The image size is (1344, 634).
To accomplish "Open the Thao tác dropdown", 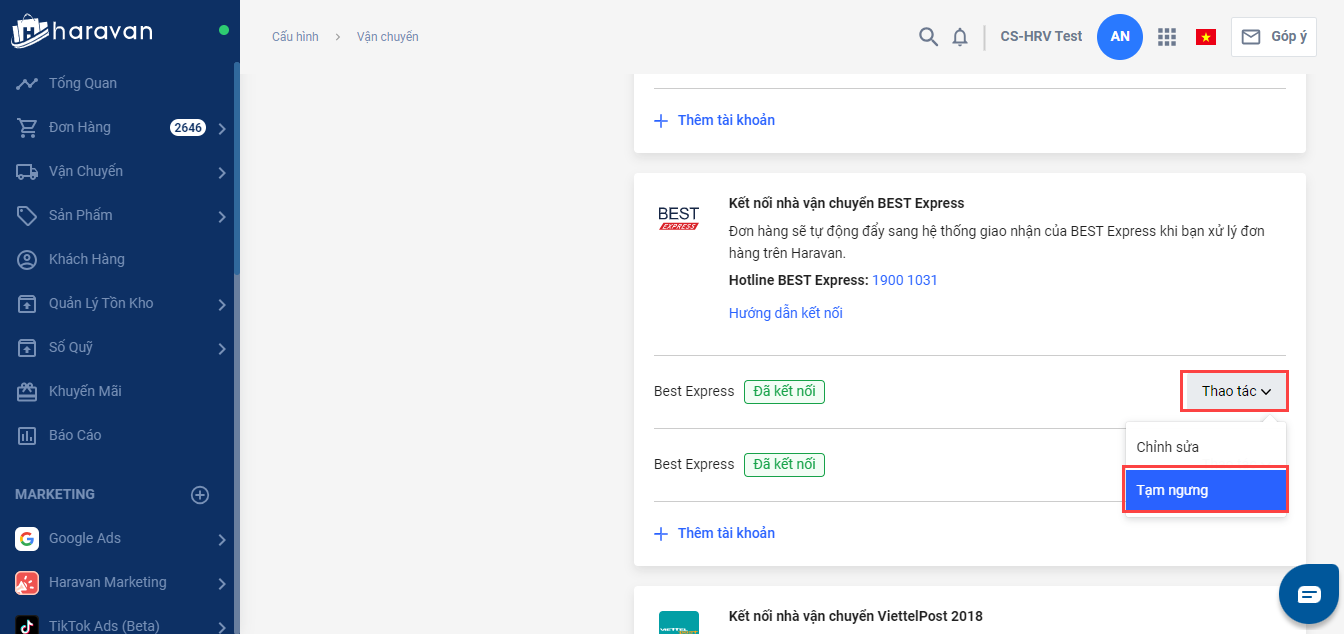I will (x=1235, y=391).
